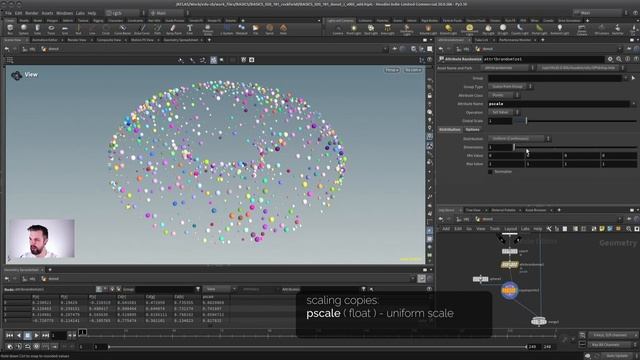The image size is (640, 360).
Task: Click the timeline range slider bar
Action: 317,347
